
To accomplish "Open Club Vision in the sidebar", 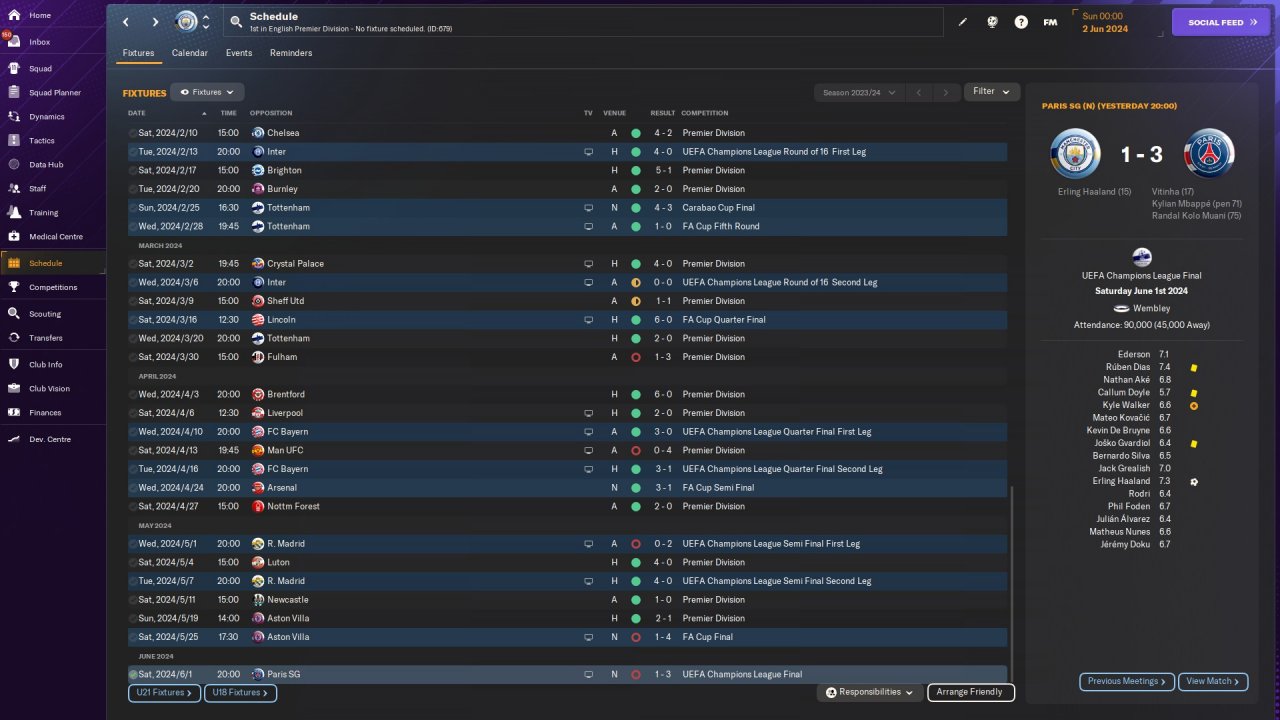I will [54, 389].
